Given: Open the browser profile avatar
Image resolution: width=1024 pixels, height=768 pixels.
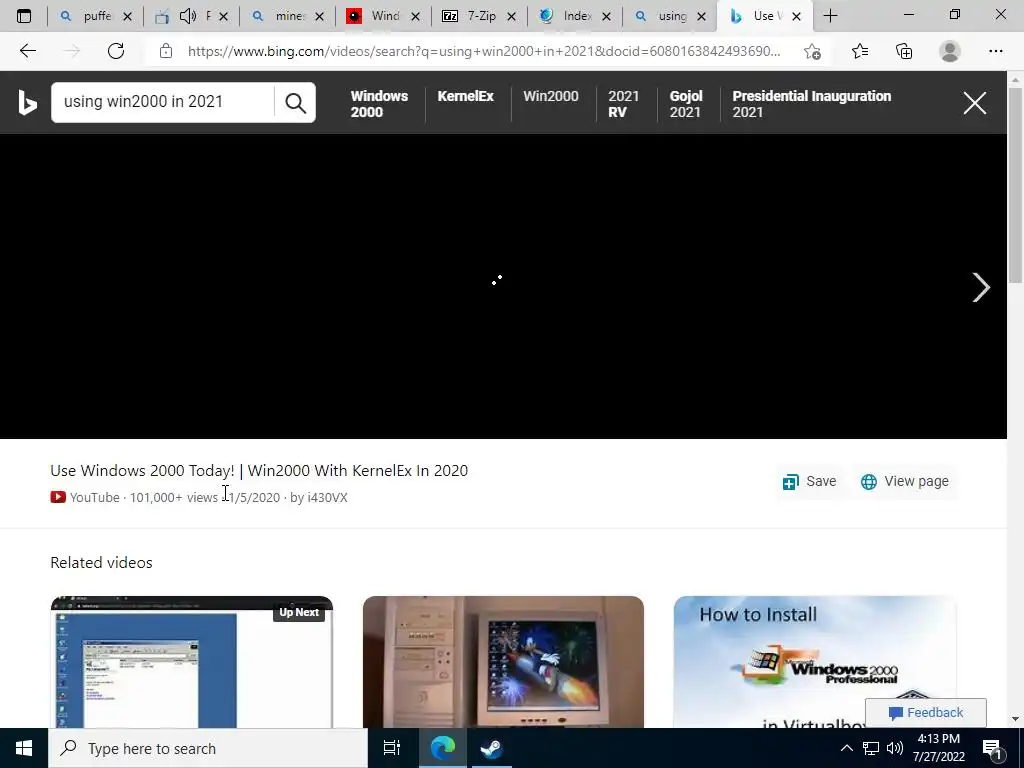Looking at the screenshot, I should [950, 51].
